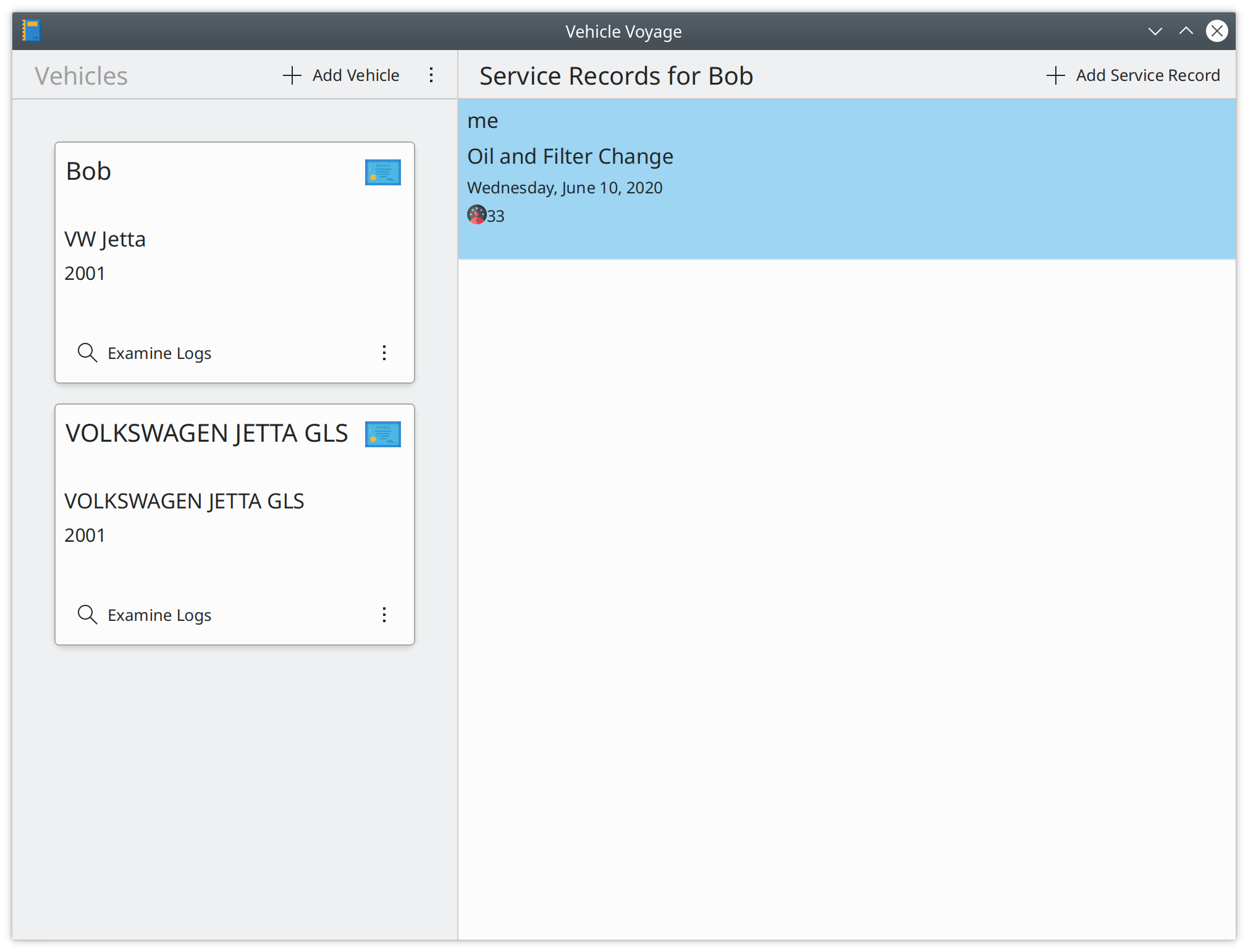Examine Logs for Bob

point(159,353)
